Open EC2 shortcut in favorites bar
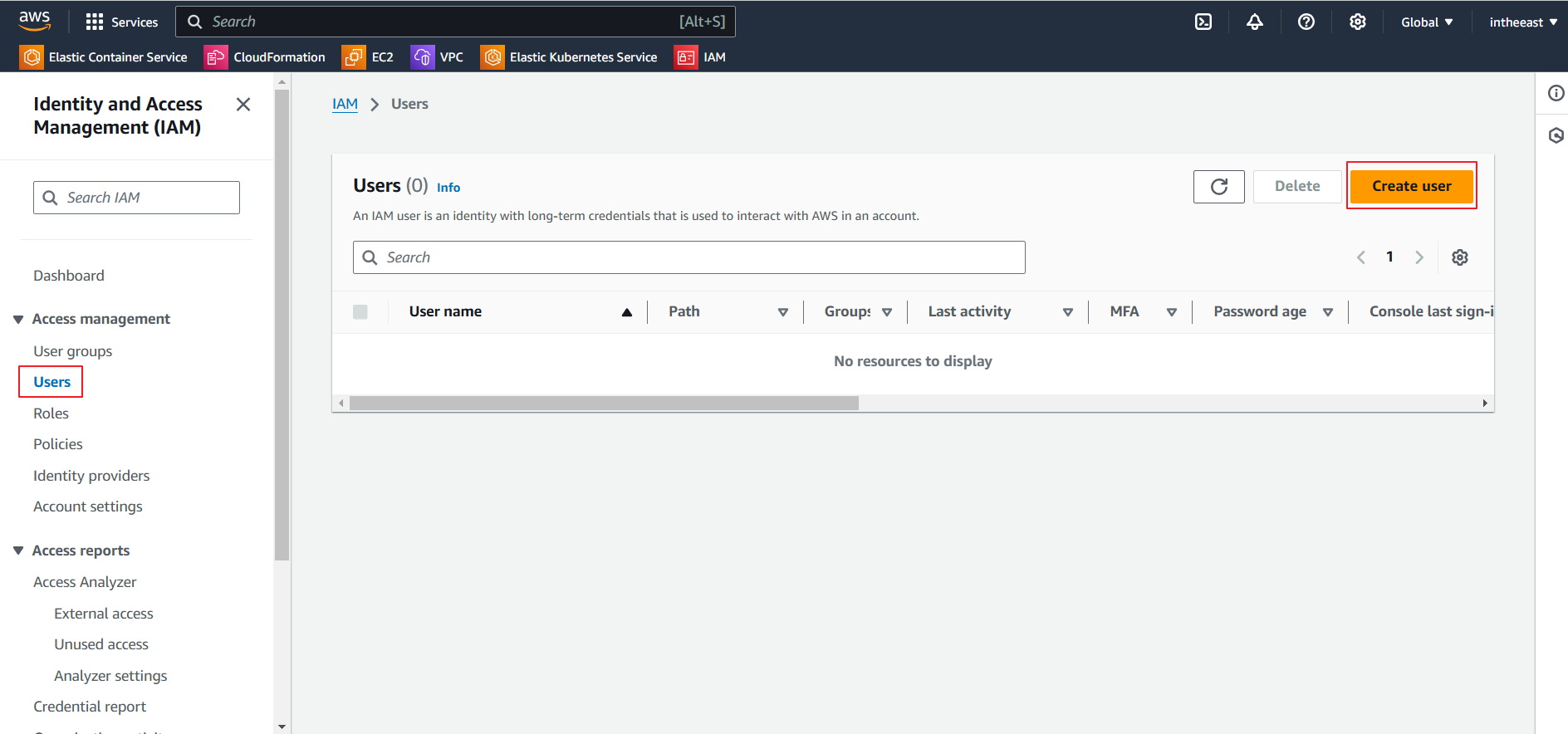This screenshot has width=1568, height=734. (x=368, y=57)
